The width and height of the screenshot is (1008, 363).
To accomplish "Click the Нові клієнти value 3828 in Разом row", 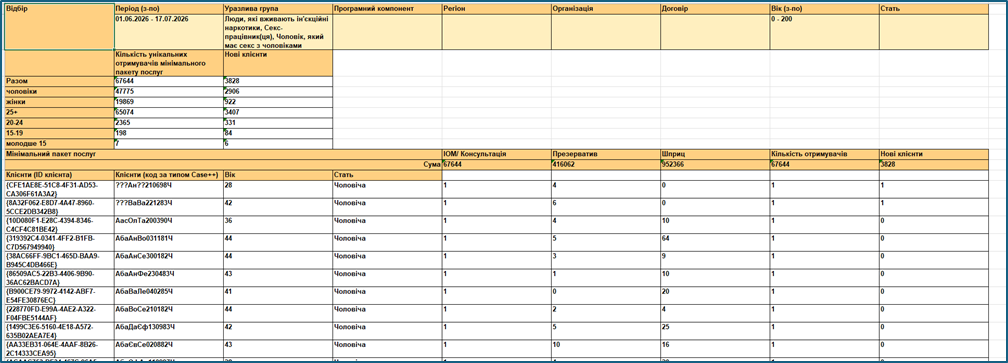I will [x=278, y=81].
